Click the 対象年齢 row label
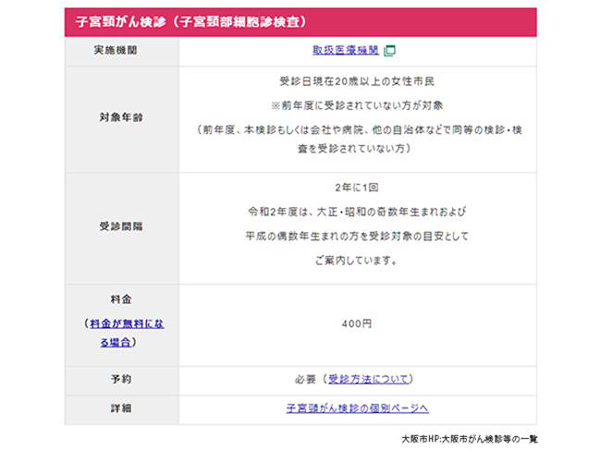The height and width of the screenshot is (450, 600). tap(121, 117)
